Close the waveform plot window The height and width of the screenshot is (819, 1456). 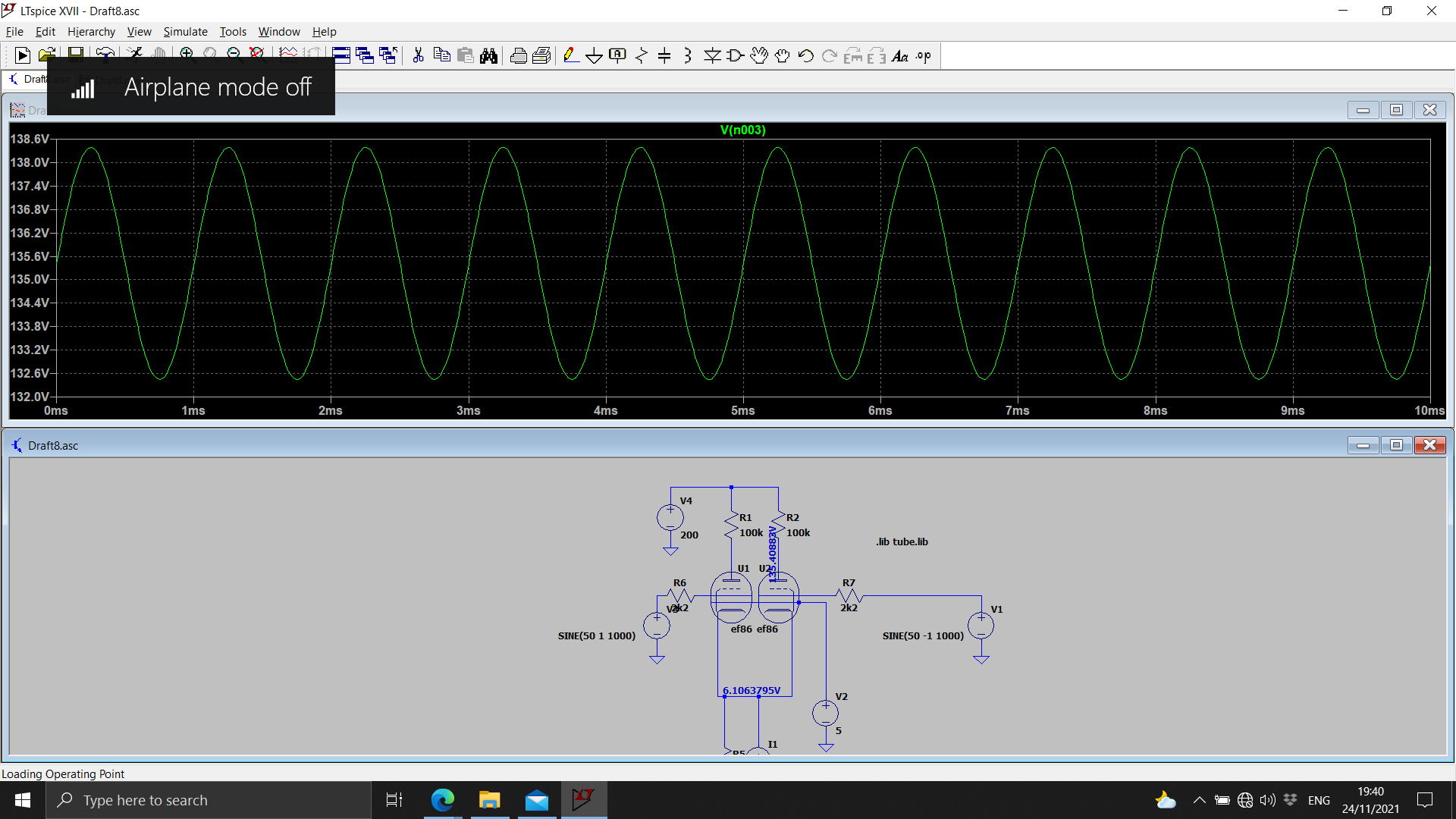1430,110
